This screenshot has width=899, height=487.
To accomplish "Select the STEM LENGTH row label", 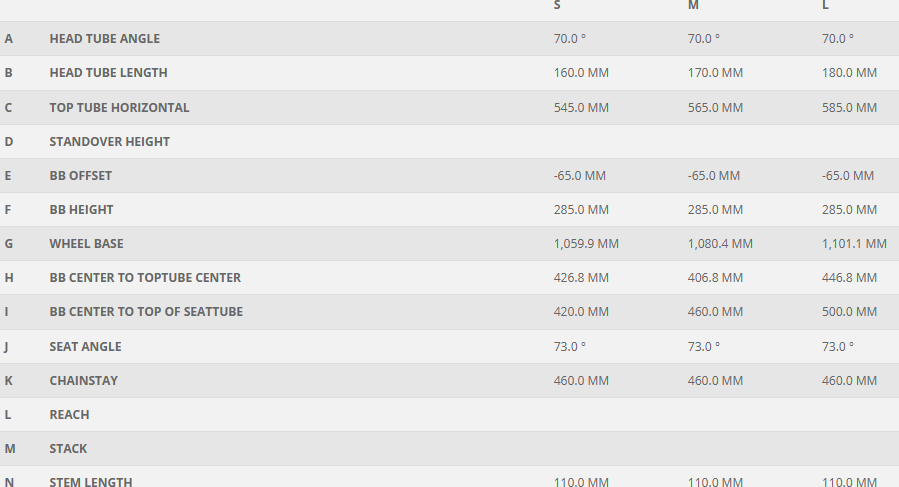I will pos(90,481).
